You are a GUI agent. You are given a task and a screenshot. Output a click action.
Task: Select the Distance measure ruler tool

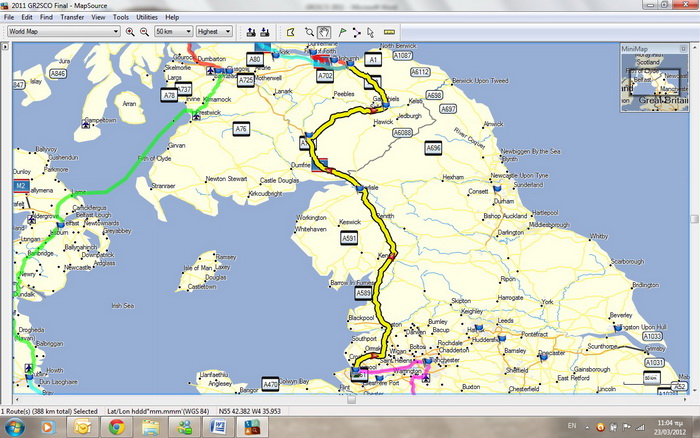tap(389, 32)
